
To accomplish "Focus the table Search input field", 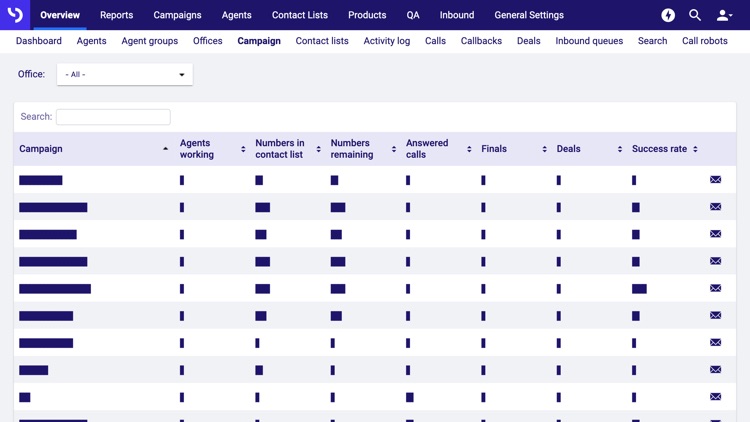I will (113, 117).
